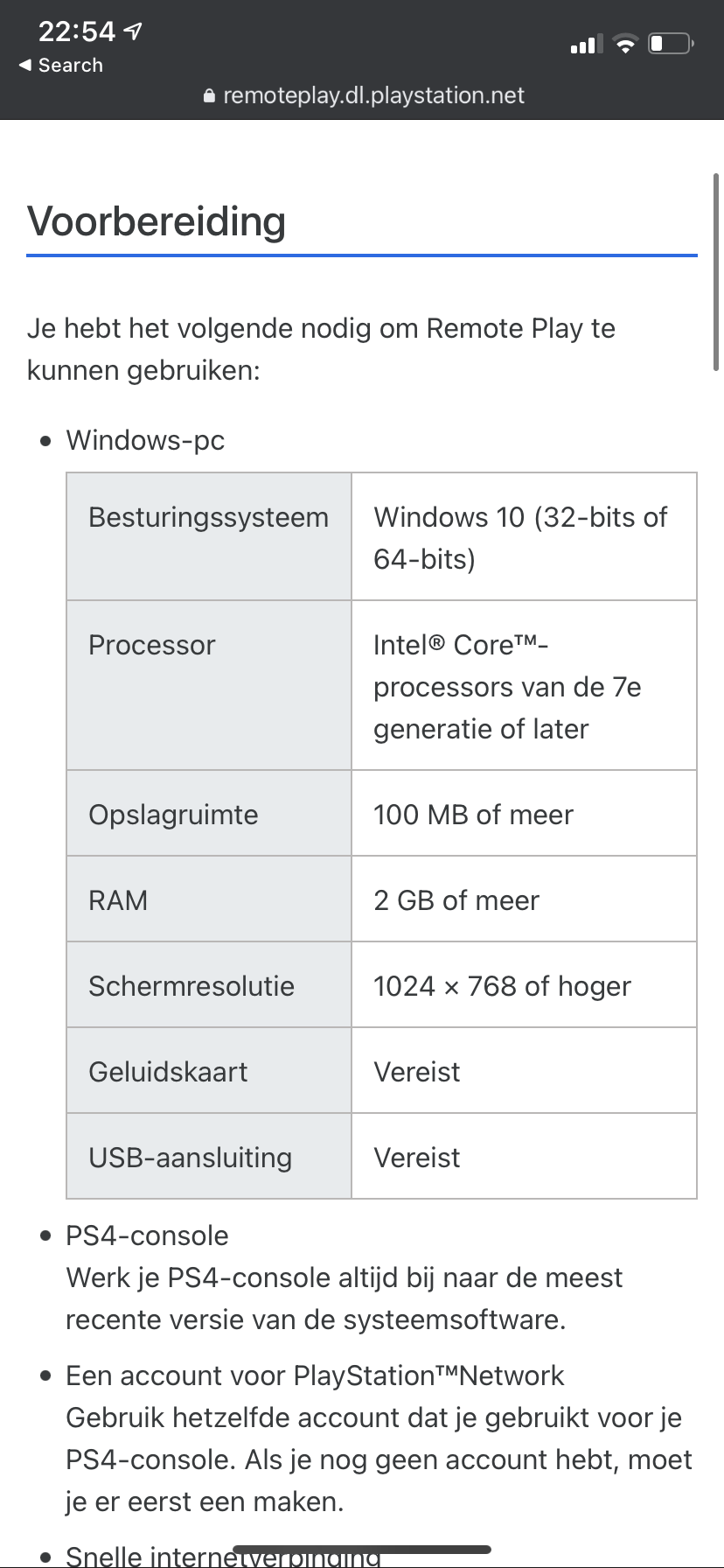
Task: Tap the padlock icon beside the URL
Action: pos(209,96)
